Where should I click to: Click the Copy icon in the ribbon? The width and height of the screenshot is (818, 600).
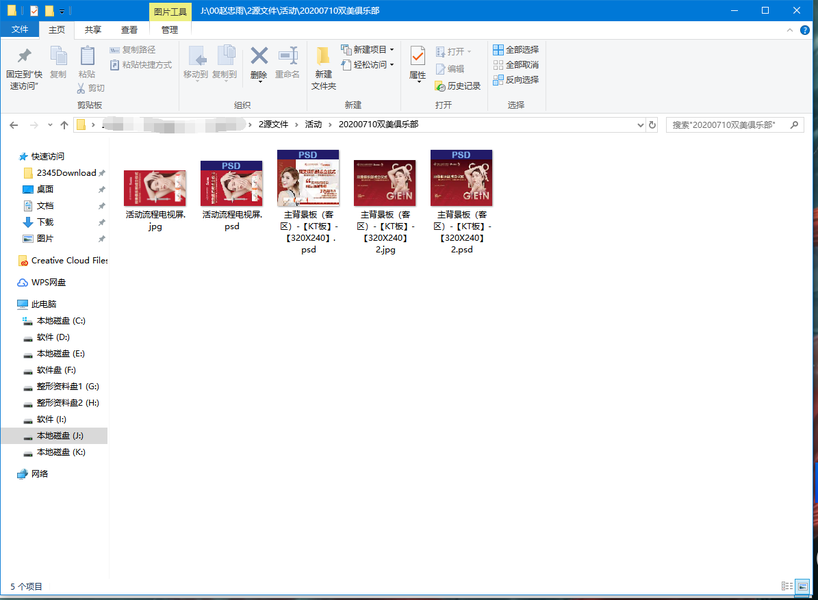58,56
